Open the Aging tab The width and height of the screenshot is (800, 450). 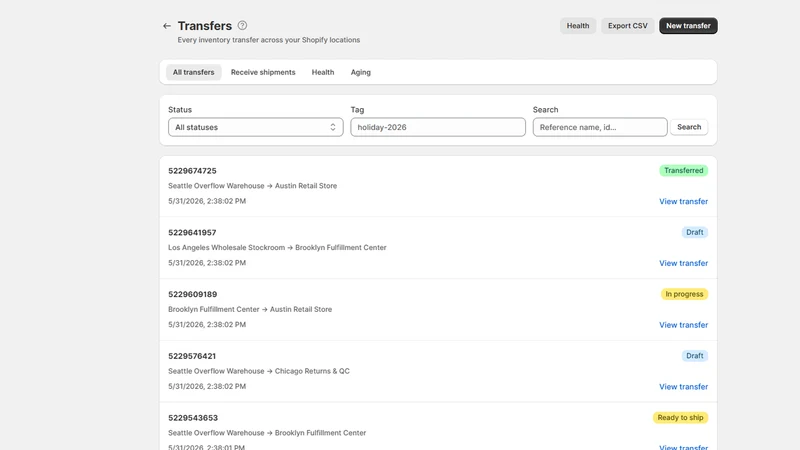361,72
